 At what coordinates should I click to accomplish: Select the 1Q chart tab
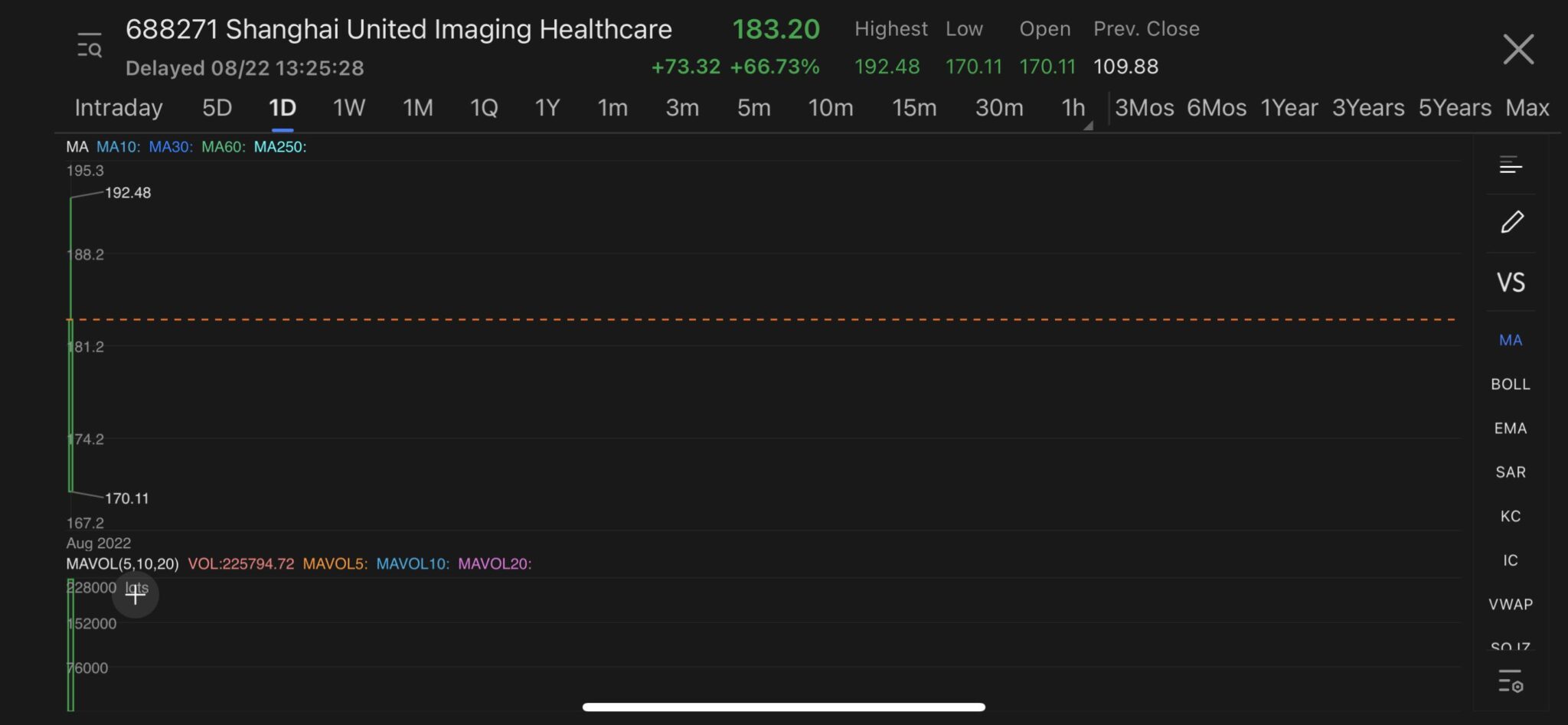click(x=484, y=108)
